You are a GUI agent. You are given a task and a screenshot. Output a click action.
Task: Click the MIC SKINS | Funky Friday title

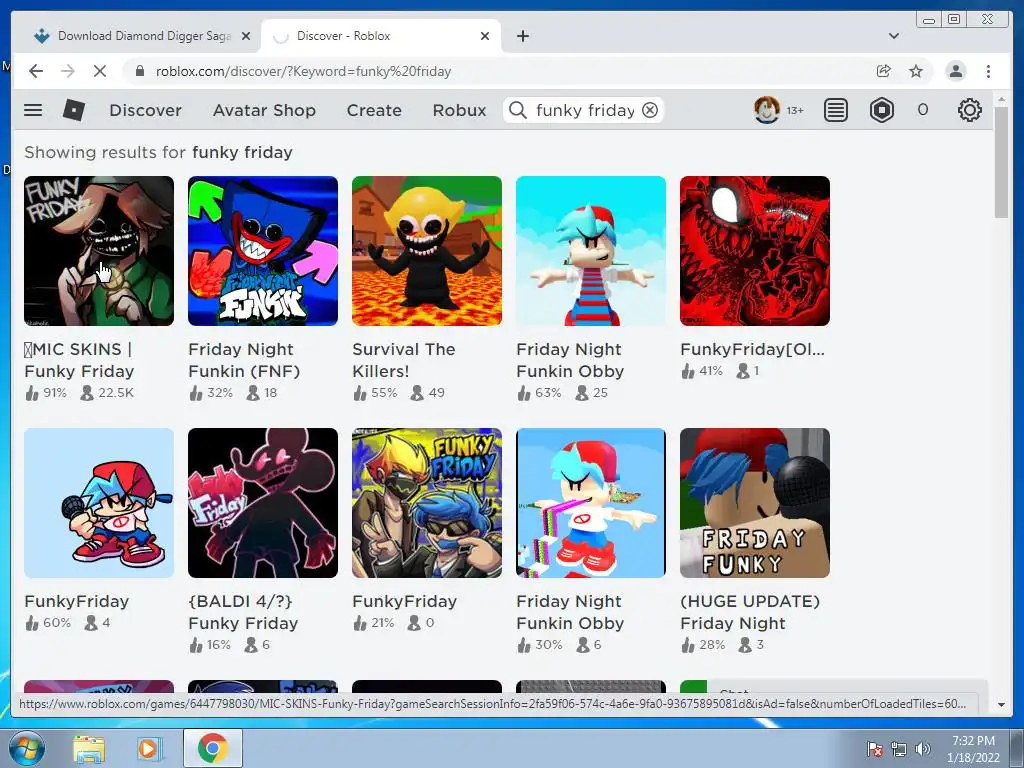pyautogui.click(x=80, y=360)
